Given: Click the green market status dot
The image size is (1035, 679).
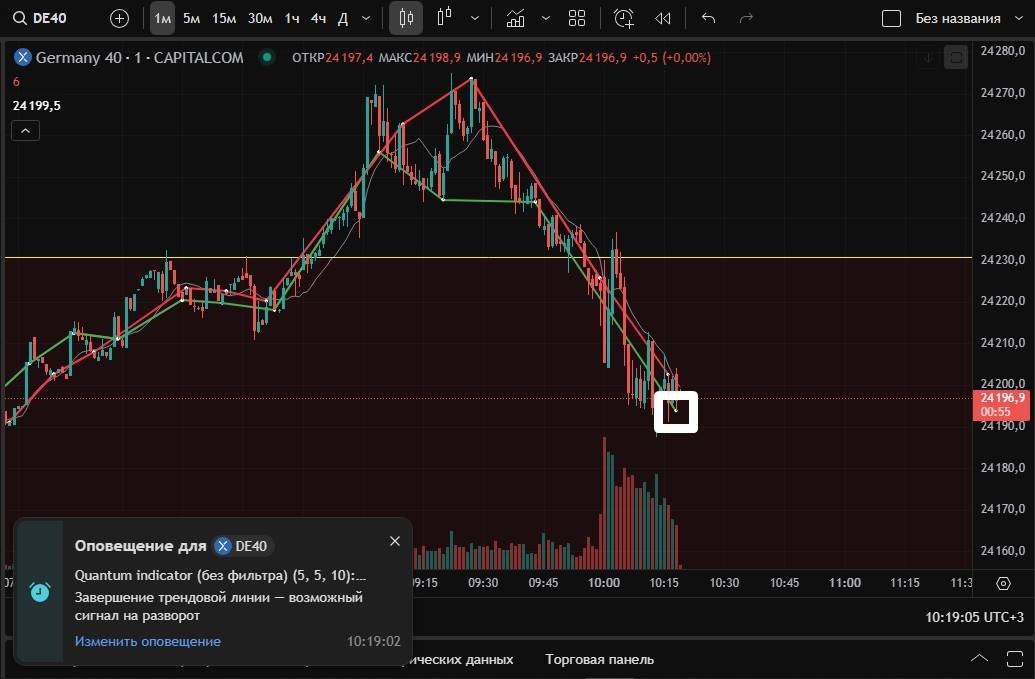Looking at the screenshot, I should pos(267,57).
